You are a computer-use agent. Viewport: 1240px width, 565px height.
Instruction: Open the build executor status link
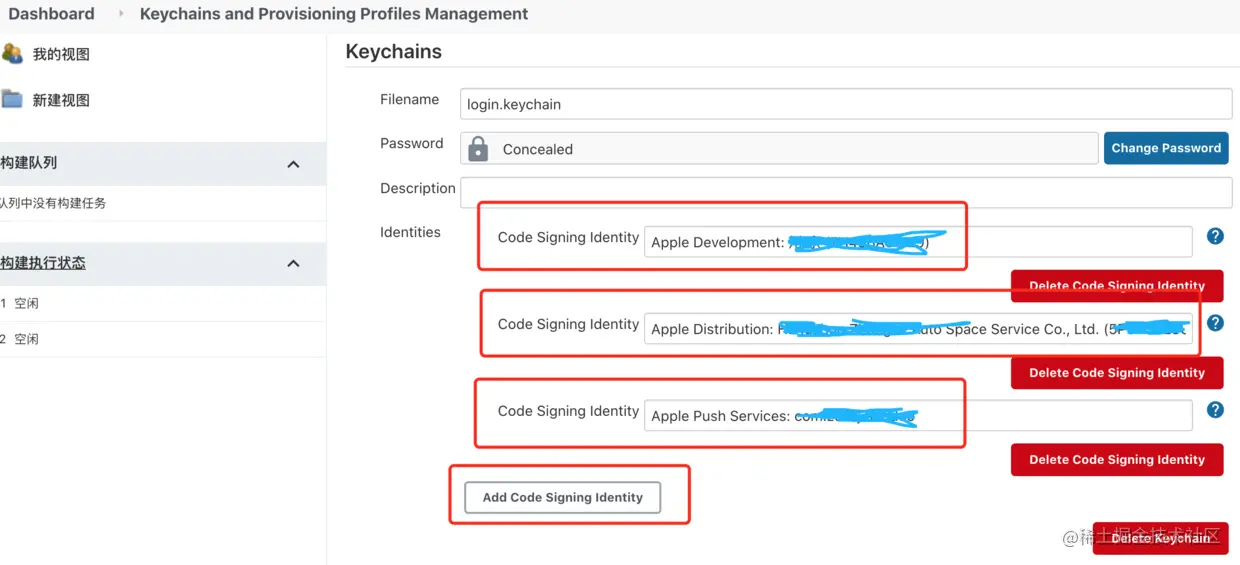pyautogui.click(x=43, y=263)
